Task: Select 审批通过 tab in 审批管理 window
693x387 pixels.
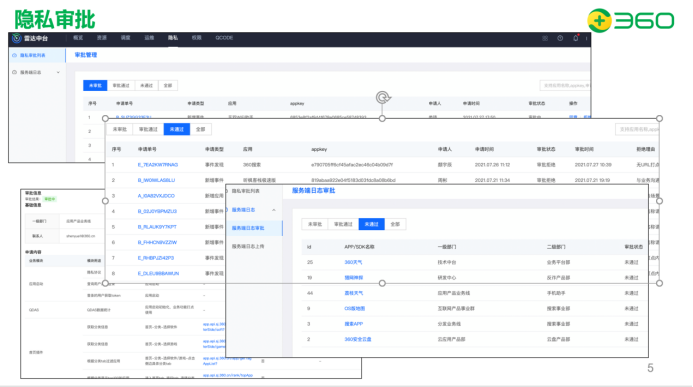Action: pyautogui.click(x=121, y=85)
